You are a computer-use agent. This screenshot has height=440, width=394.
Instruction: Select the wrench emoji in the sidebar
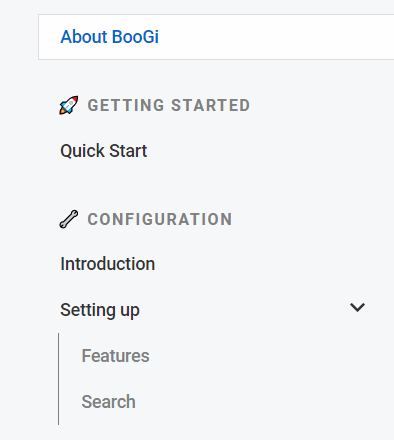pyautogui.click(x=69, y=219)
